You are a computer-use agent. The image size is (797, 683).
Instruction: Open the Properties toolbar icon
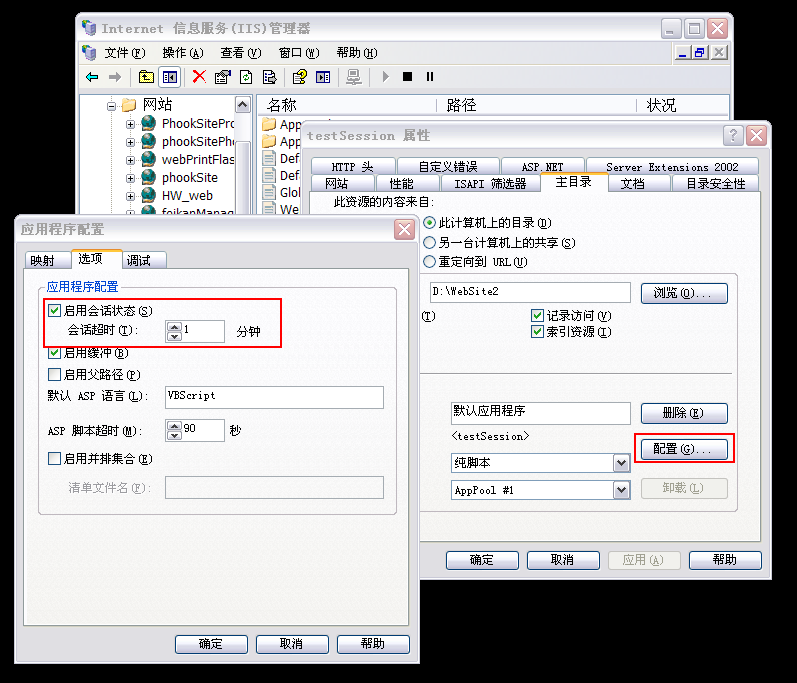[x=223, y=77]
